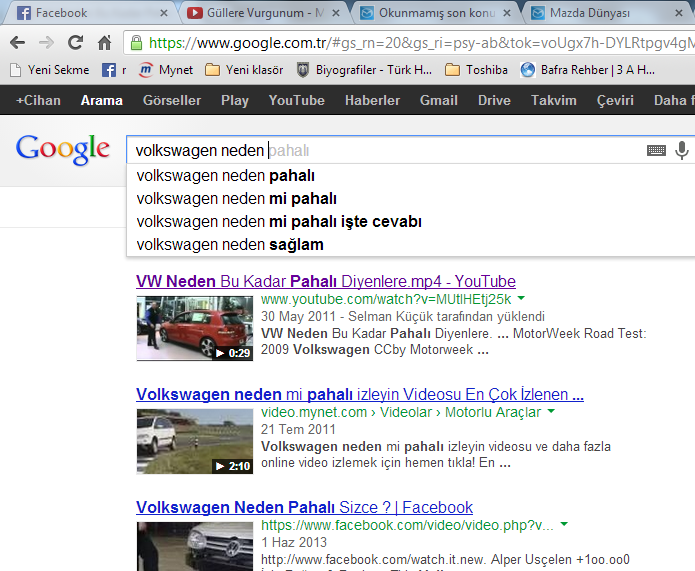Expand dropdown arrow next to video.mynet.com breadcrumb
Image resolution: width=695 pixels, height=571 pixels.
pyautogui.click(x=551, y=411)
